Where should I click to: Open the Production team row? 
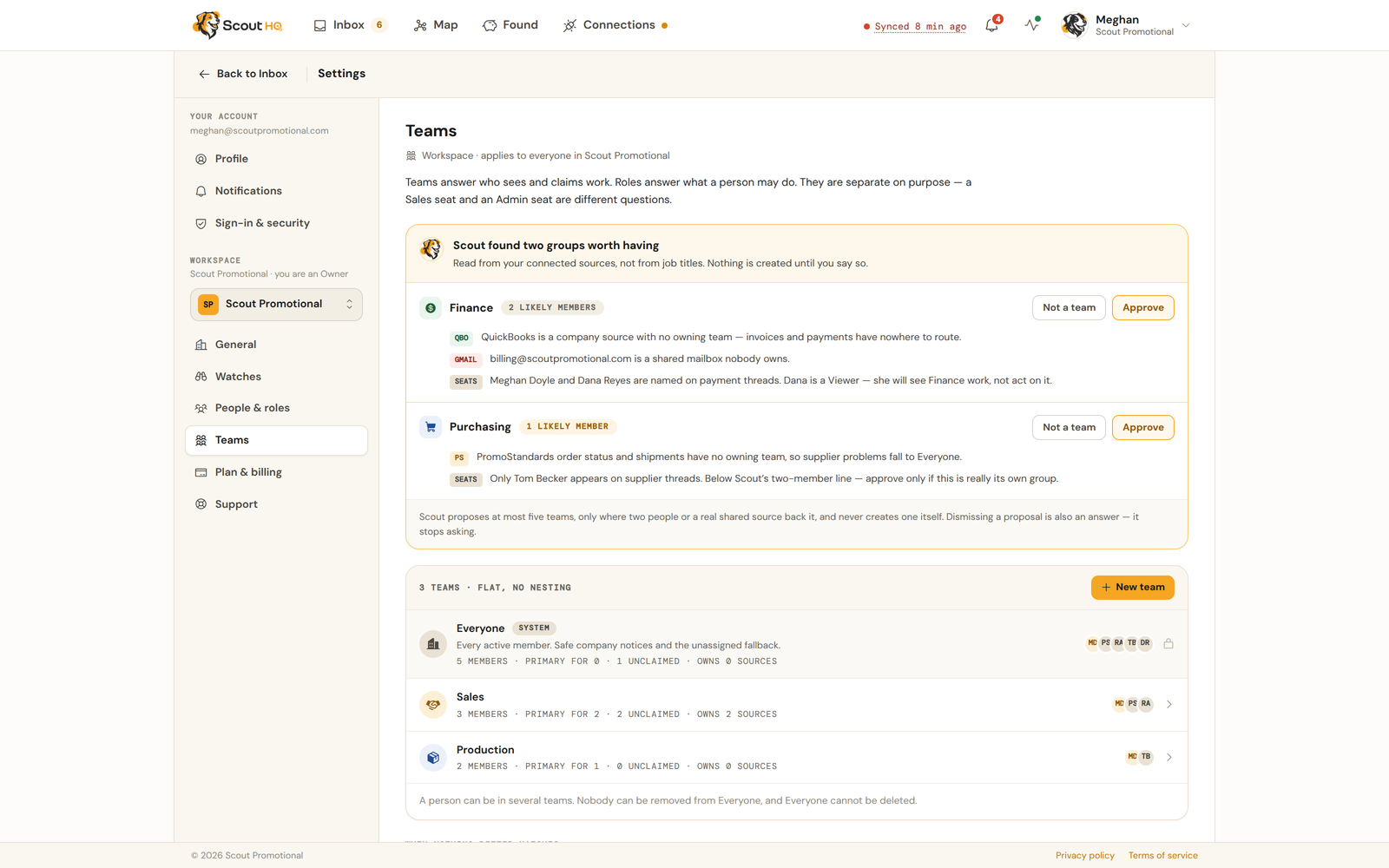coord(796,758)
